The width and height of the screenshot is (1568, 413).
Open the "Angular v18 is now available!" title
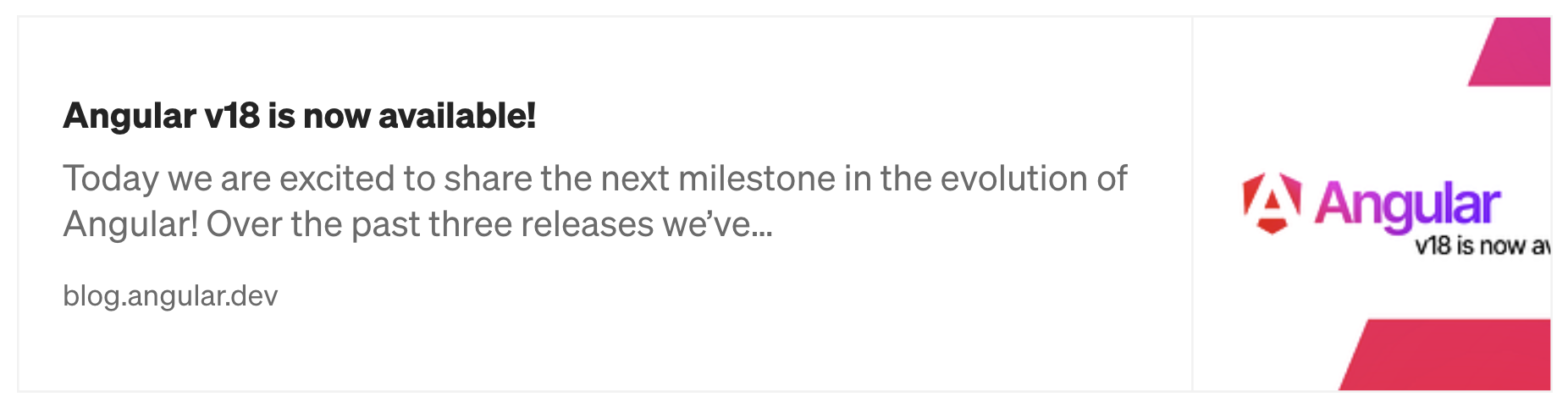[299, 116]
